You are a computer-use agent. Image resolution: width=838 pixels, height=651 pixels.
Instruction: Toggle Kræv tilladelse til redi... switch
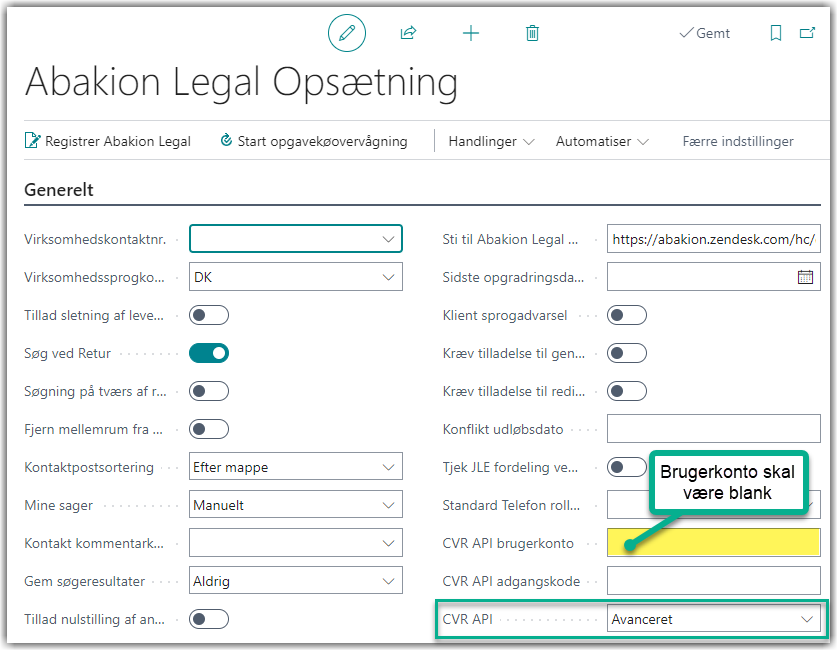627,391
